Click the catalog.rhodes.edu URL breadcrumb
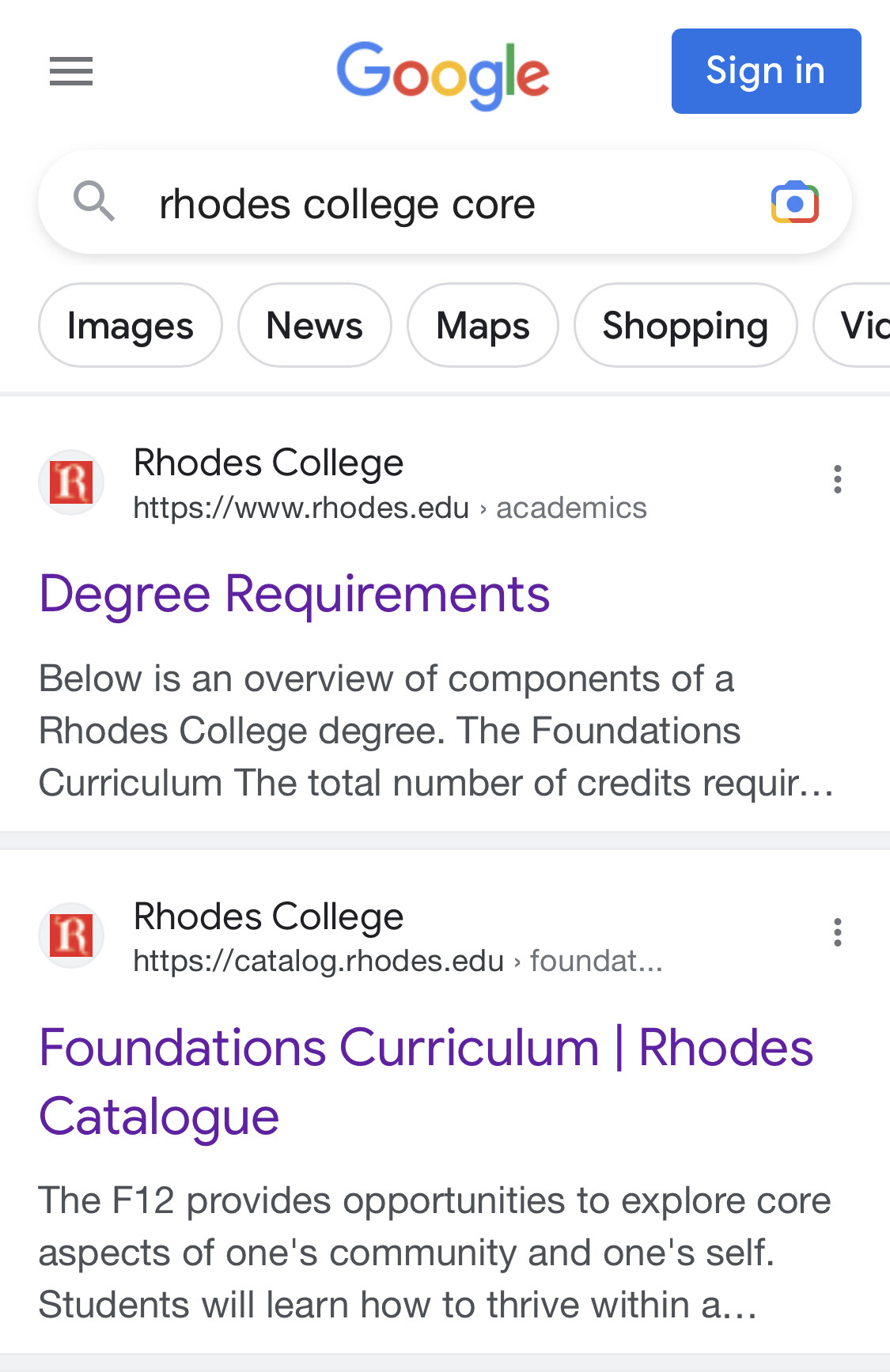 (398, 961)
